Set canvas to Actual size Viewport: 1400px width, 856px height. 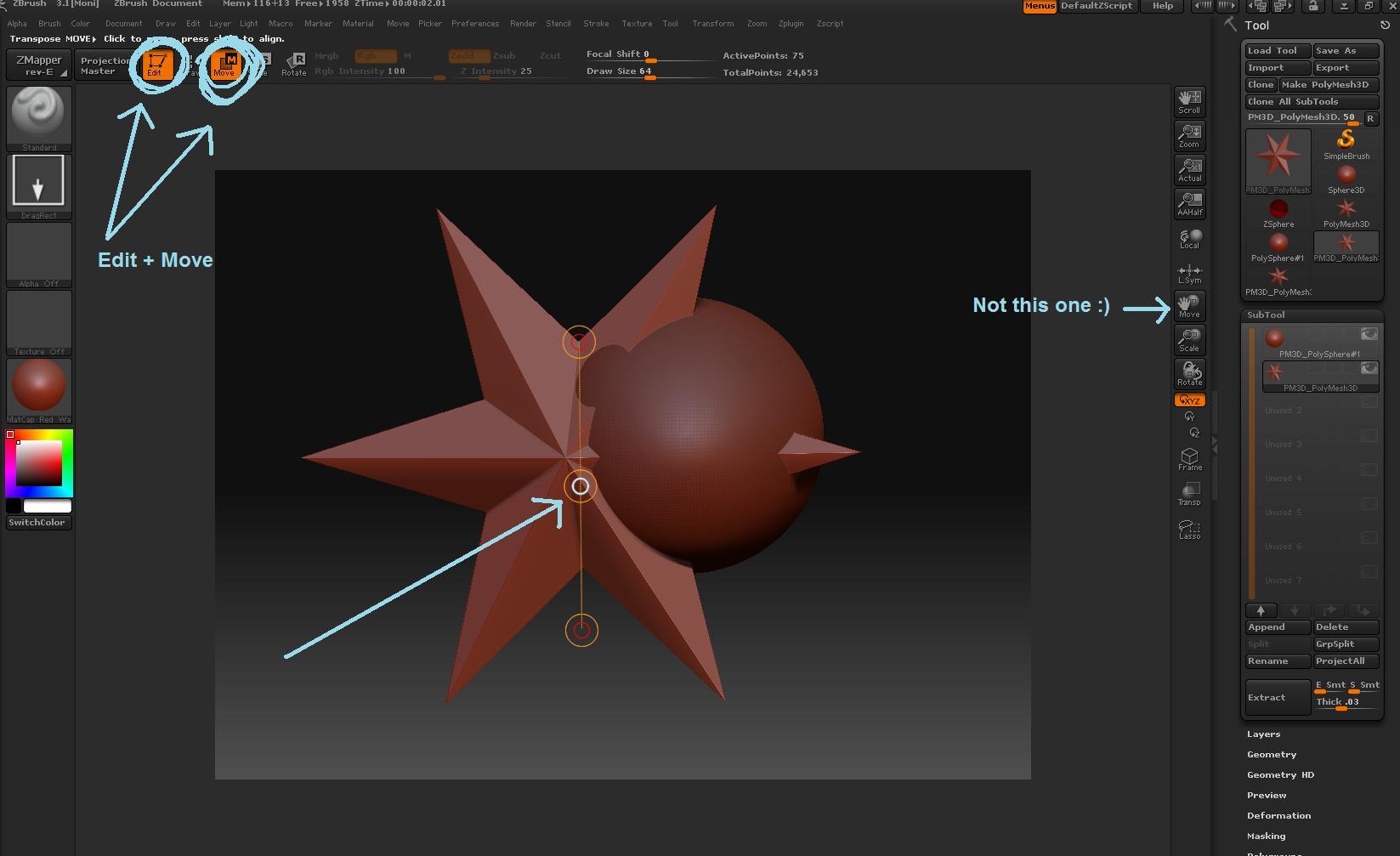tap(1189, 170)
